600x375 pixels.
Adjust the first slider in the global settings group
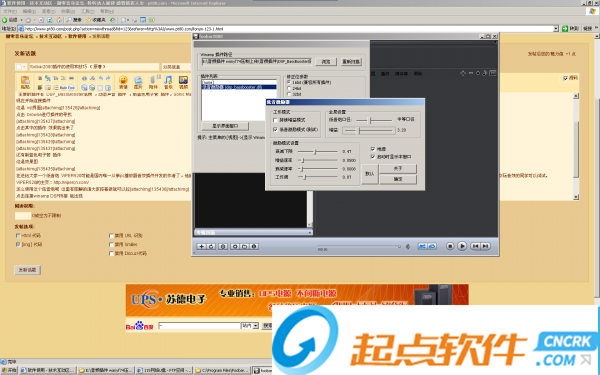[374, 120]
